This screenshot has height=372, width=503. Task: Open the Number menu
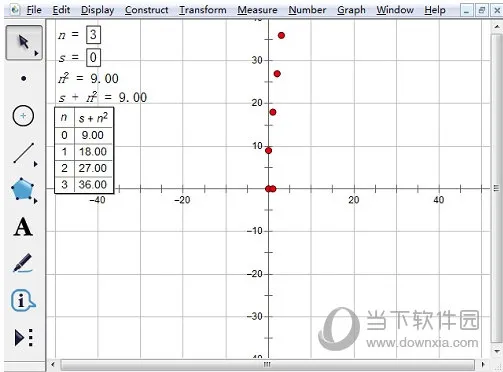coord(307,10)
